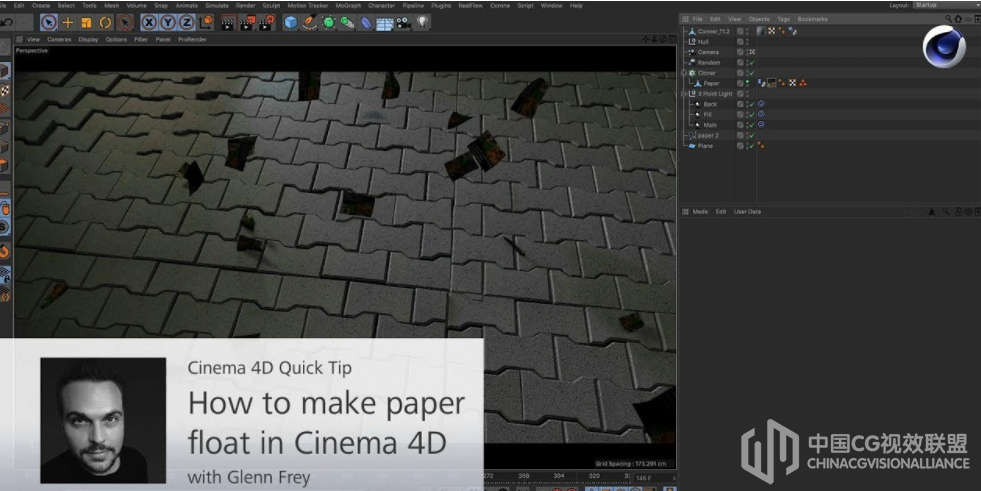981x491 pixels.
Task: Collapse the Cloner object tree
Action: tap(684, 73)
